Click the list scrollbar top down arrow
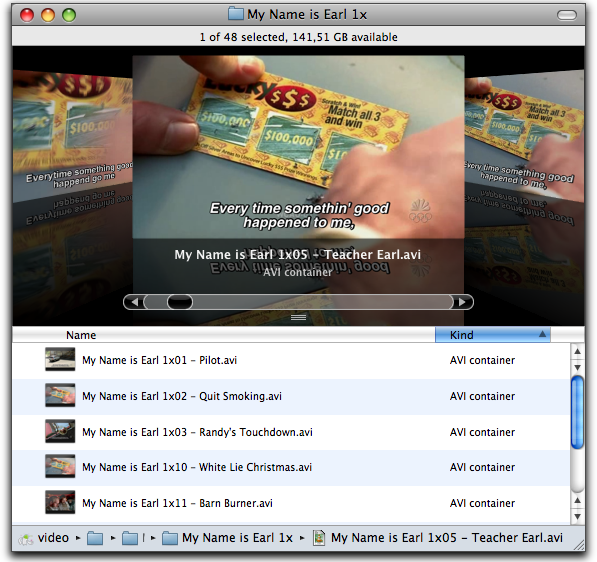 pos(578,367)
